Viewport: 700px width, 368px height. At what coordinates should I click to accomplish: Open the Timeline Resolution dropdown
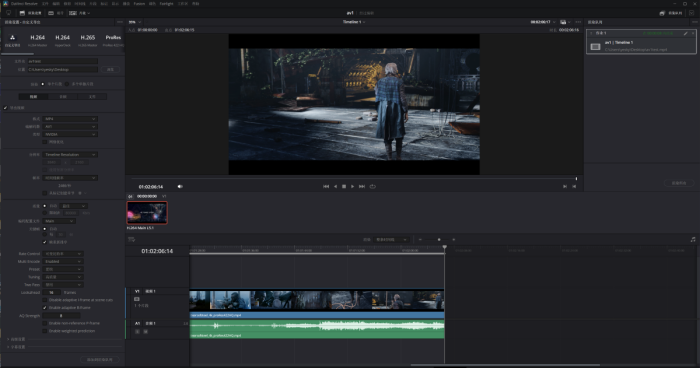coord(70,155)
